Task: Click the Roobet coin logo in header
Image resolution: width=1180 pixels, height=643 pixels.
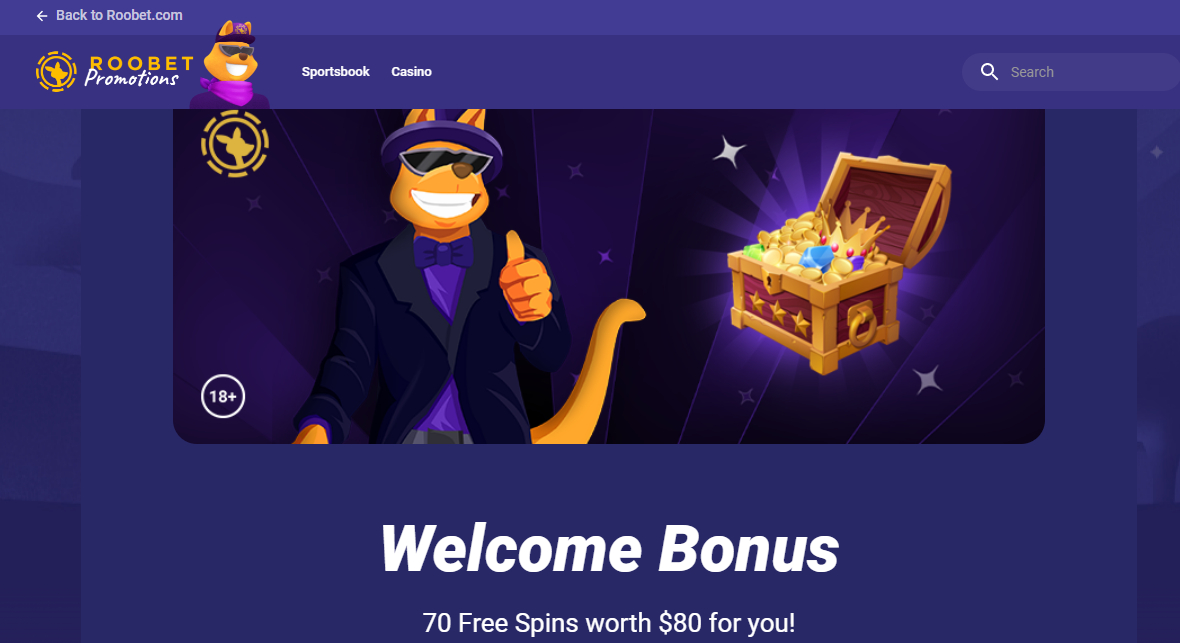Action: pos(56,72)
